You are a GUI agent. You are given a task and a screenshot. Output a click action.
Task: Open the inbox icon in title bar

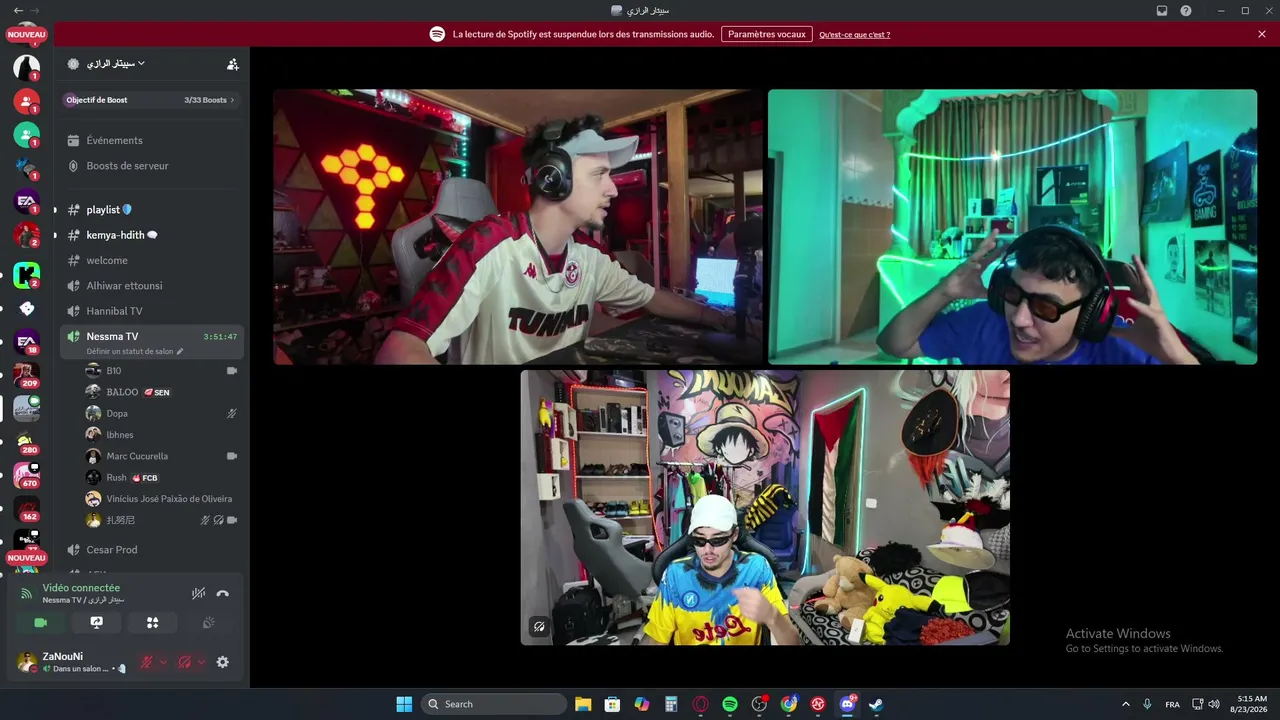1162,11
